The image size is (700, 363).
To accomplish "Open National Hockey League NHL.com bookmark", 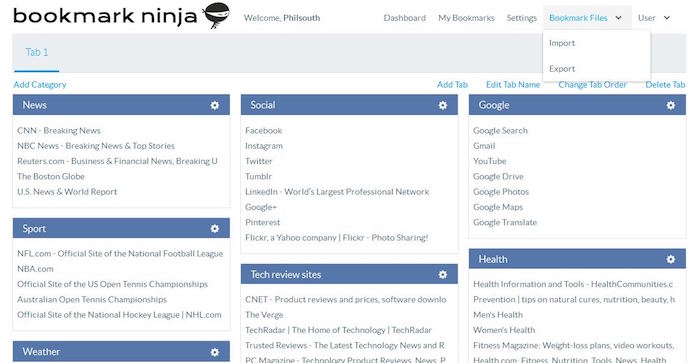I will point(119,314).
